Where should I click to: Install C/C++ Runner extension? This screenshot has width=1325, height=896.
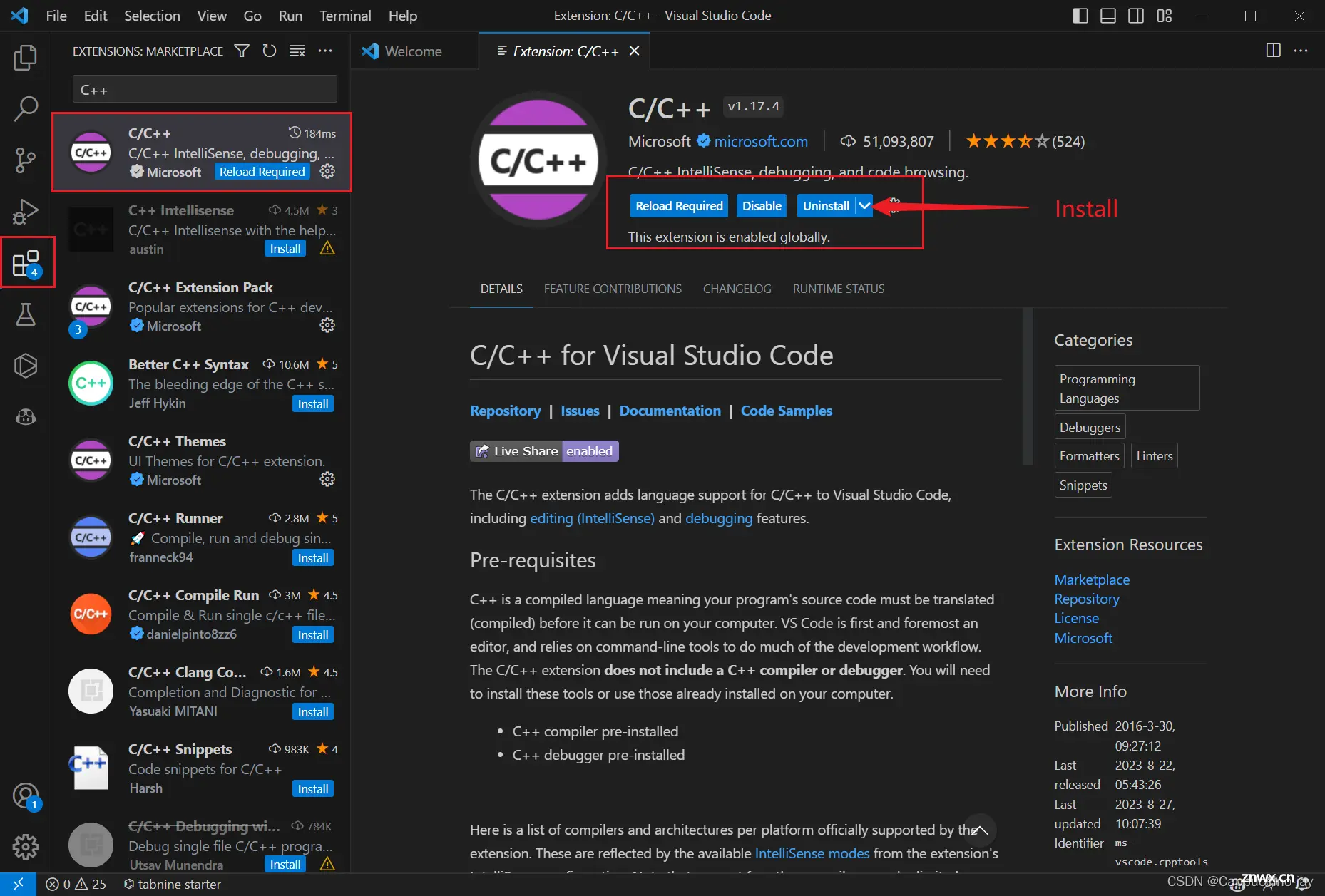313,558
